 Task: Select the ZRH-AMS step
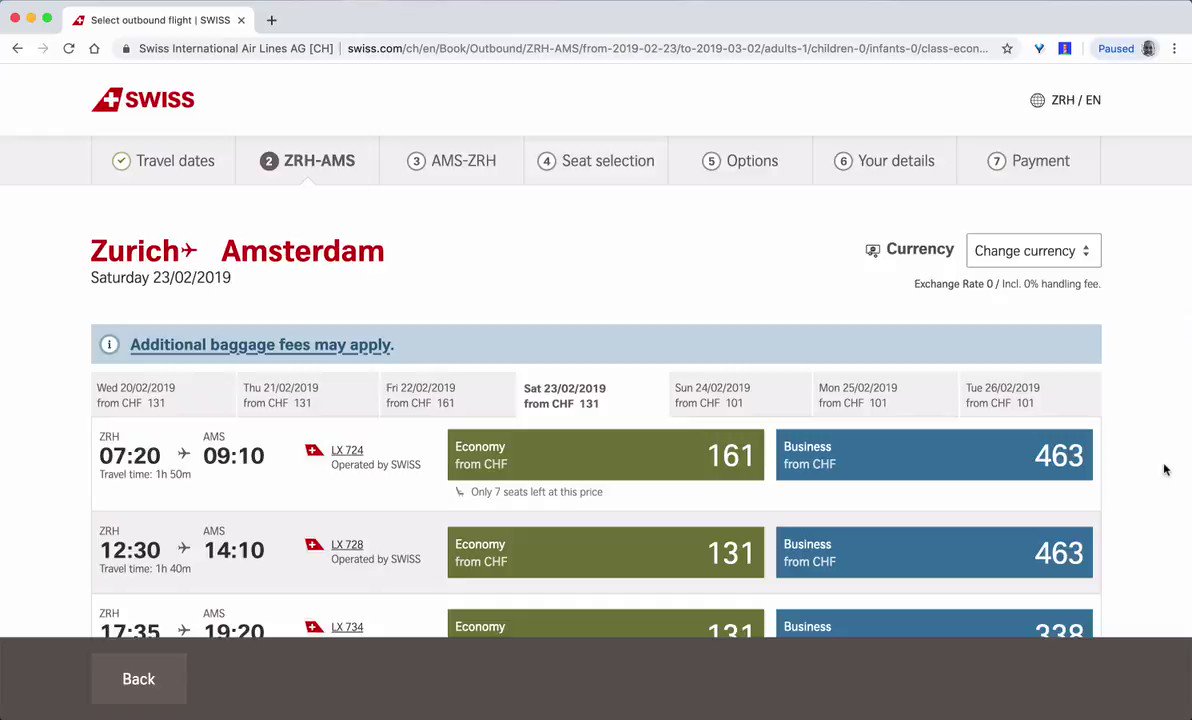307,161
